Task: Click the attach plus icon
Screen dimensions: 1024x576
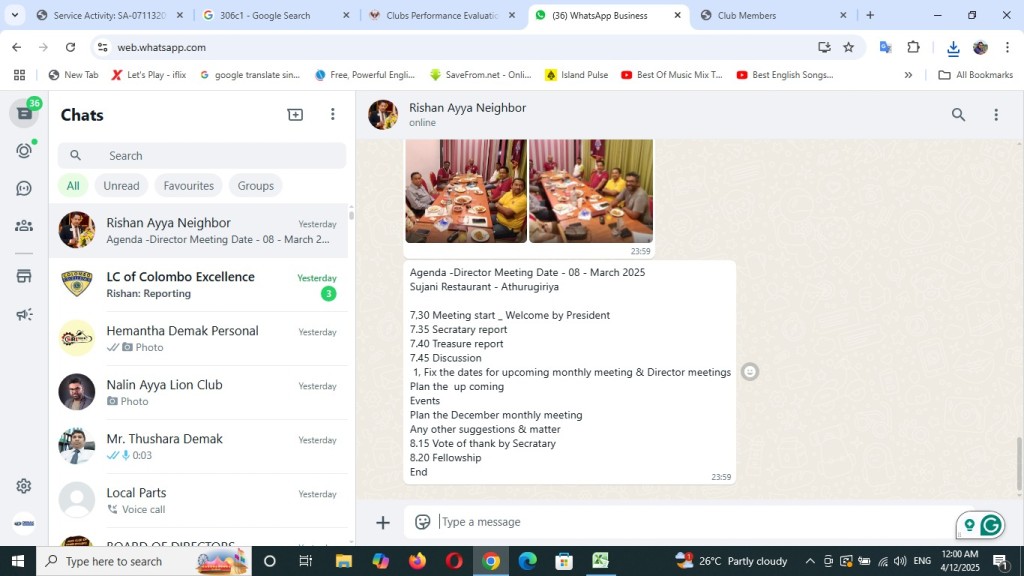Action: coord(383,522)
